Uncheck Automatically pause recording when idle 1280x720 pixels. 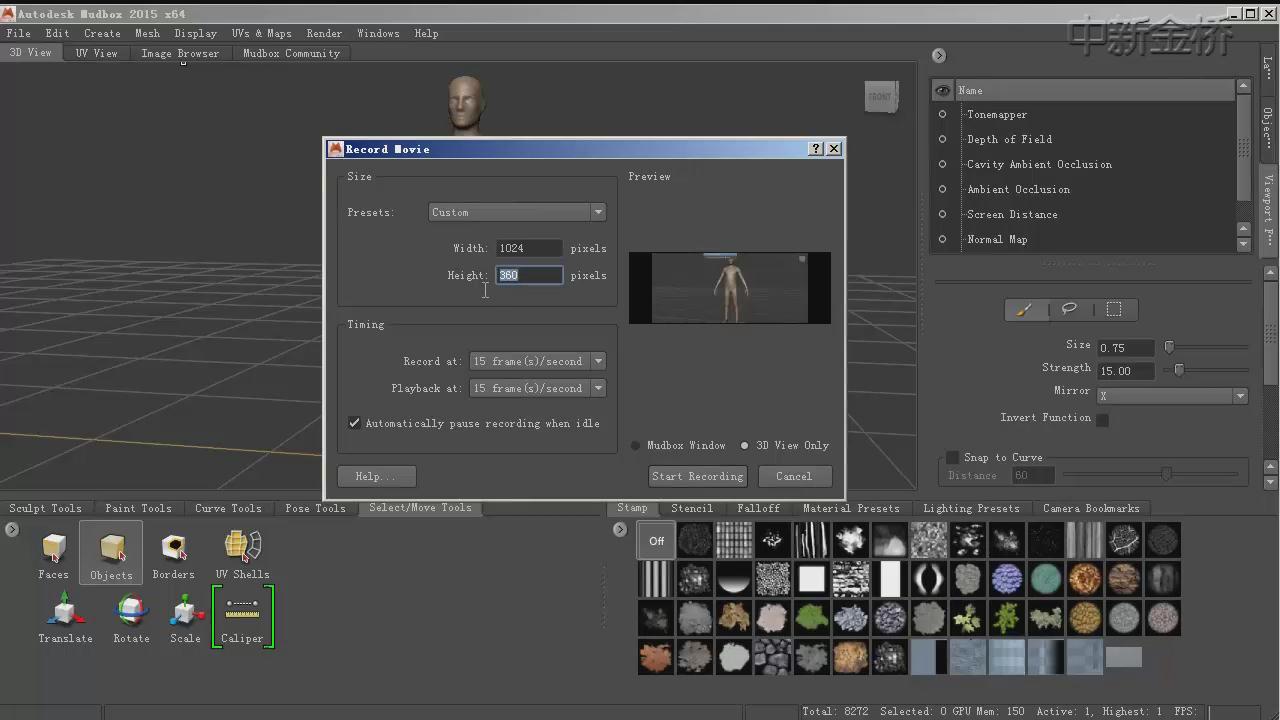click(x=354, y=423)
